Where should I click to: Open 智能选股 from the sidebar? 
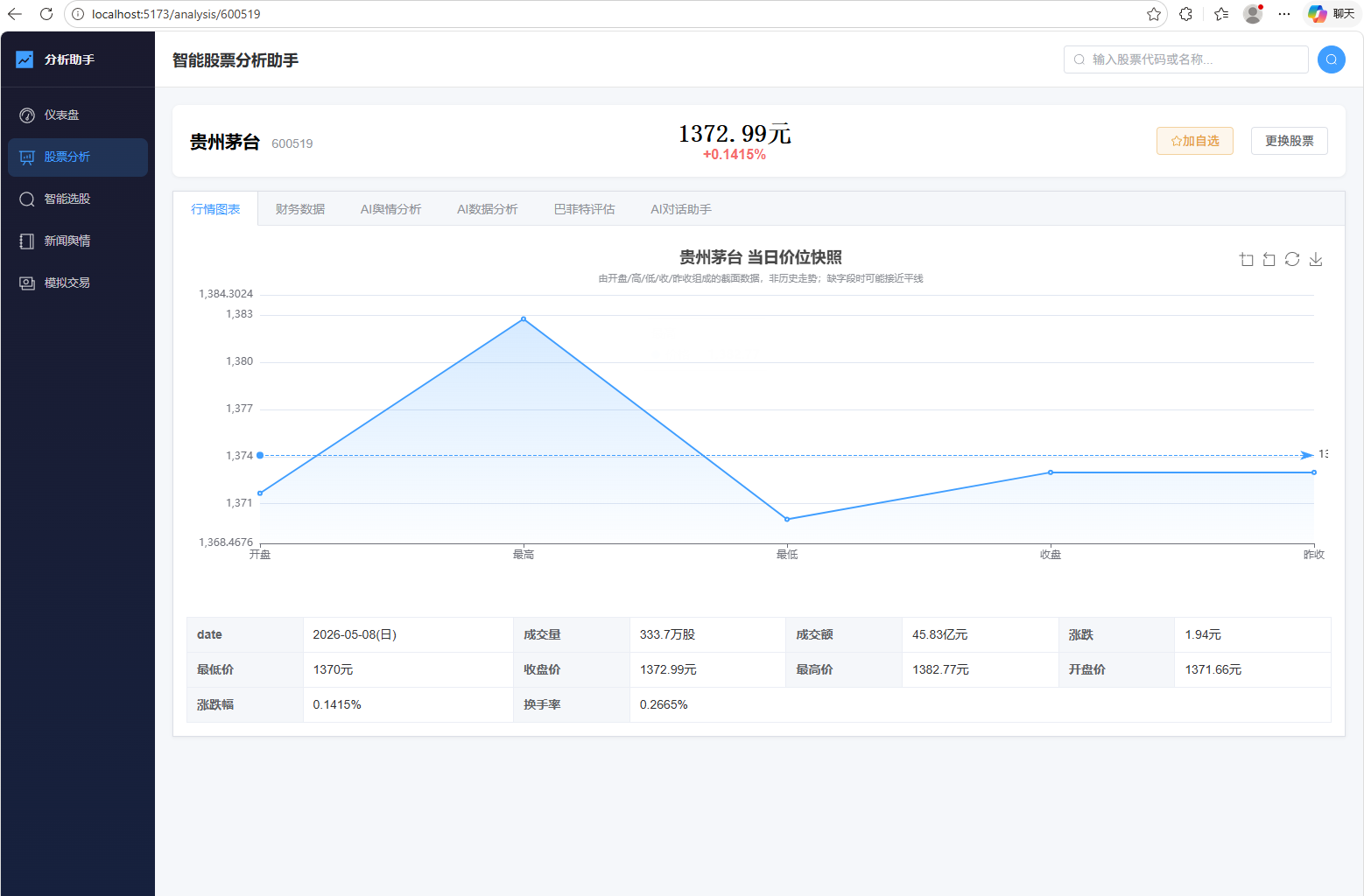[78, 199]
